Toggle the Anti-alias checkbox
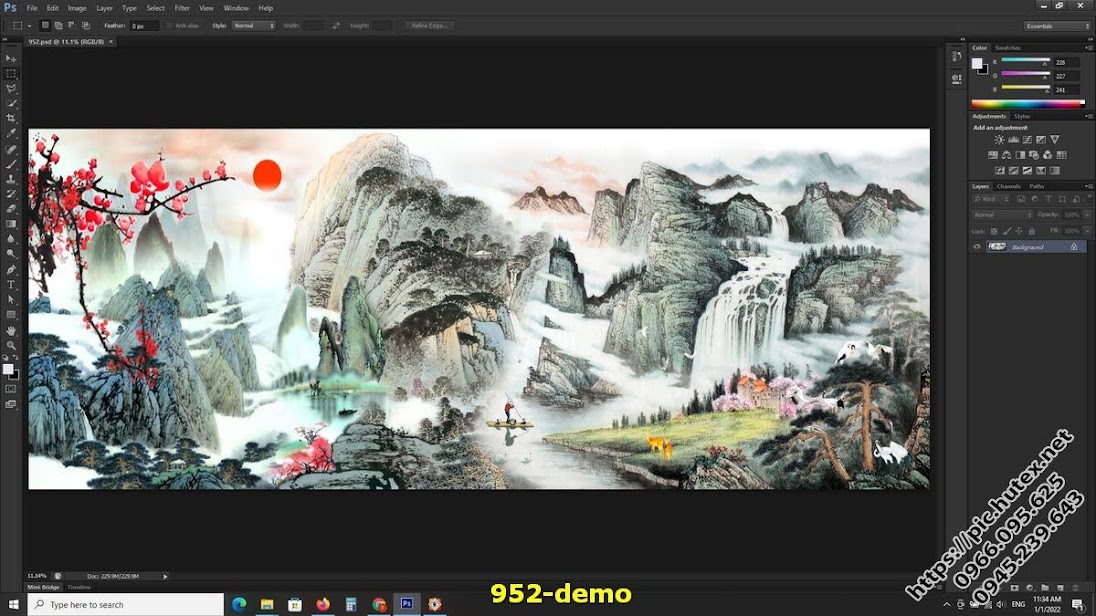Screen dimensions: 1096x616 (169, 26)
